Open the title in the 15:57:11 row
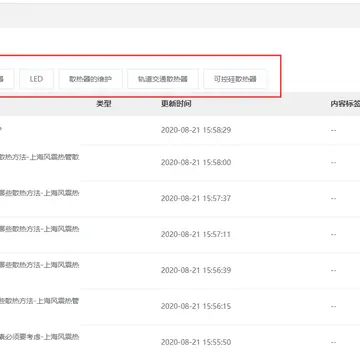360x360 pixels. tap(40, 229)
